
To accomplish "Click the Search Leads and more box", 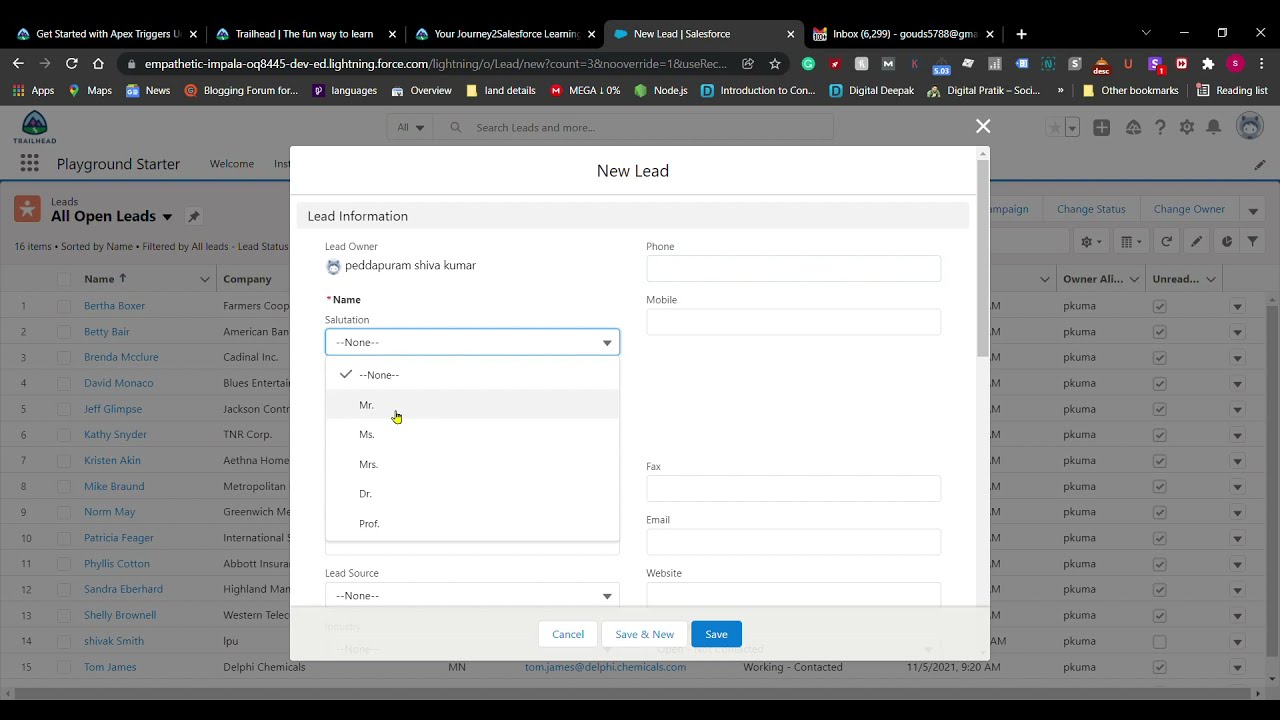I will point(640,127).
